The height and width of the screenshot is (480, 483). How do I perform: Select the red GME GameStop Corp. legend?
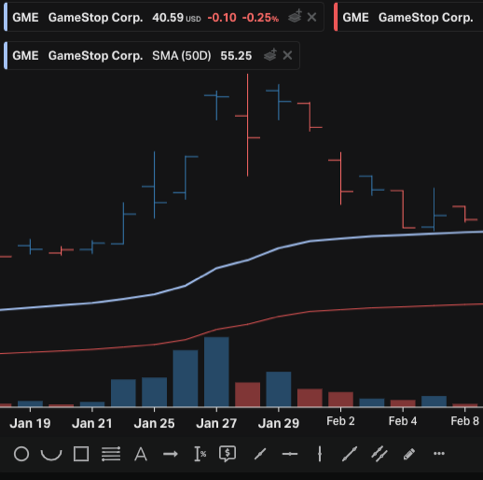tap(408, 17)
